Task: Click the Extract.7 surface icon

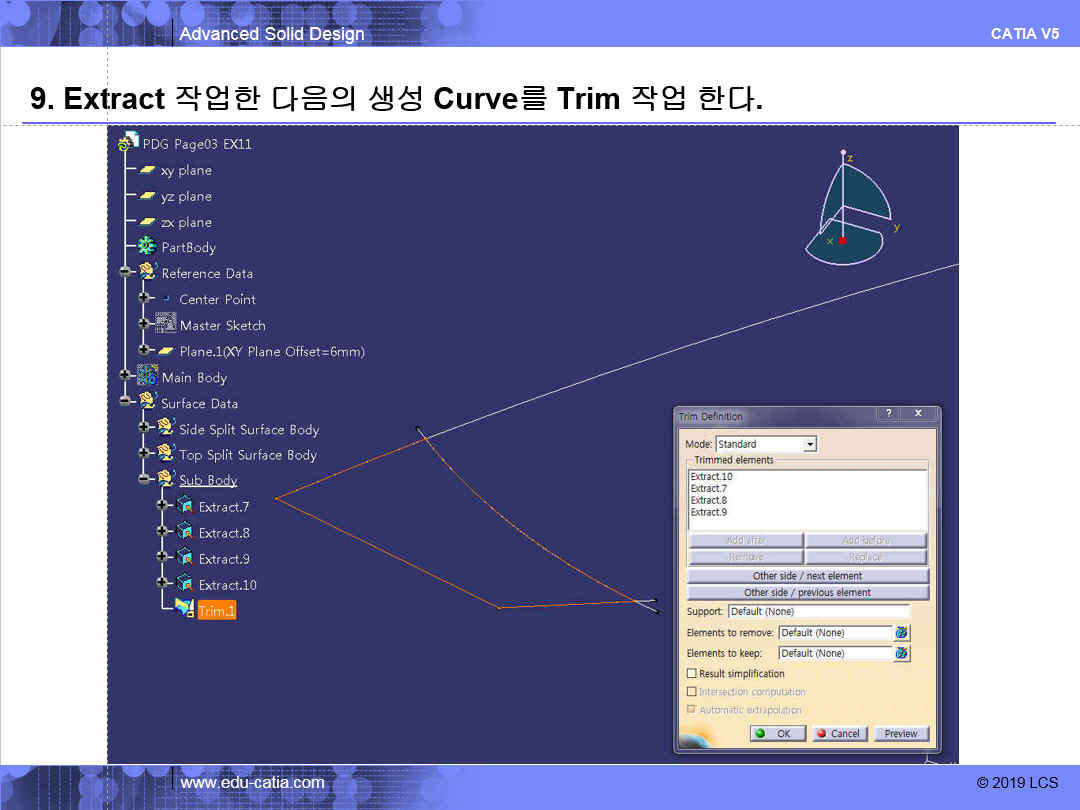Action: [x=185, y=507]
